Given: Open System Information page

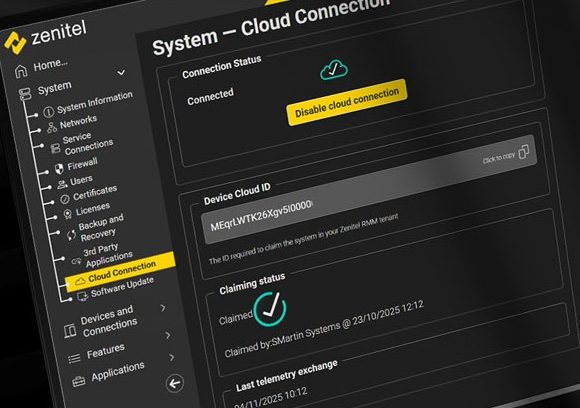Looking at the screenshot, I should coord(95,102).
